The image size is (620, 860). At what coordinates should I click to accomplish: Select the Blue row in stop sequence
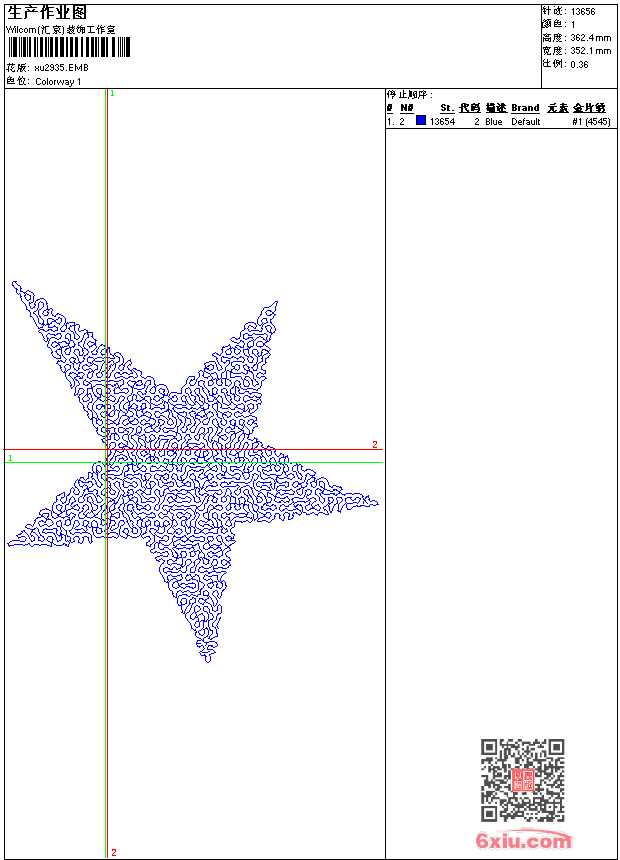[x=494, y=122]
